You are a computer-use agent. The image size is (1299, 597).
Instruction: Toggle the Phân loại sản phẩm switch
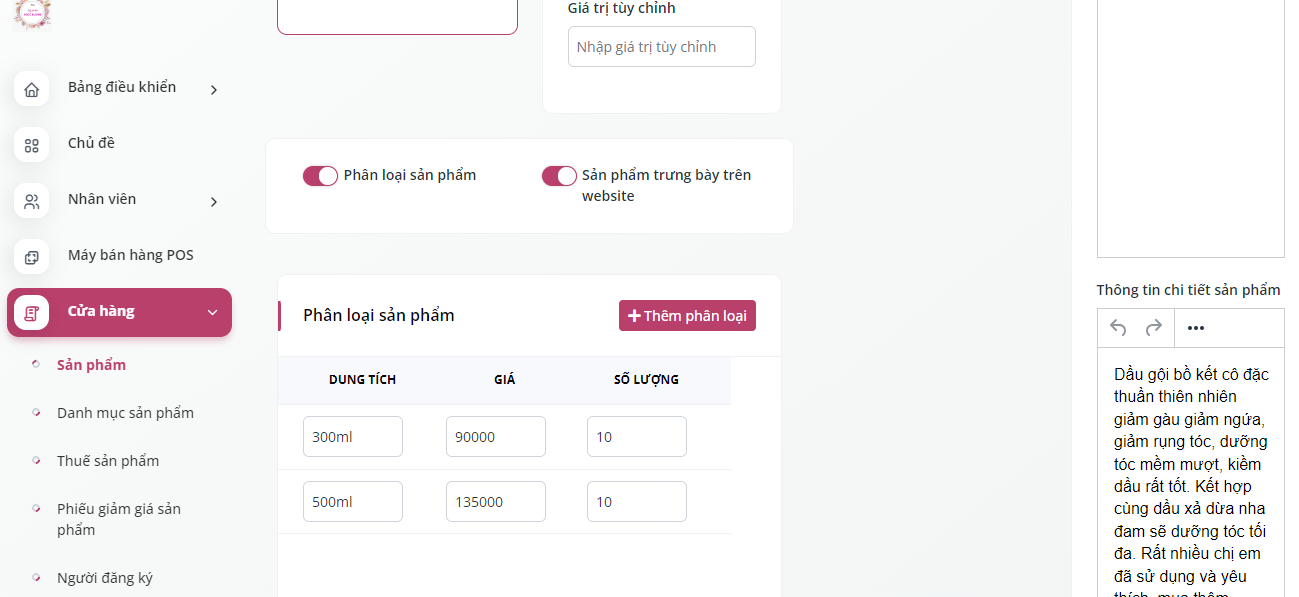(320, 176)
